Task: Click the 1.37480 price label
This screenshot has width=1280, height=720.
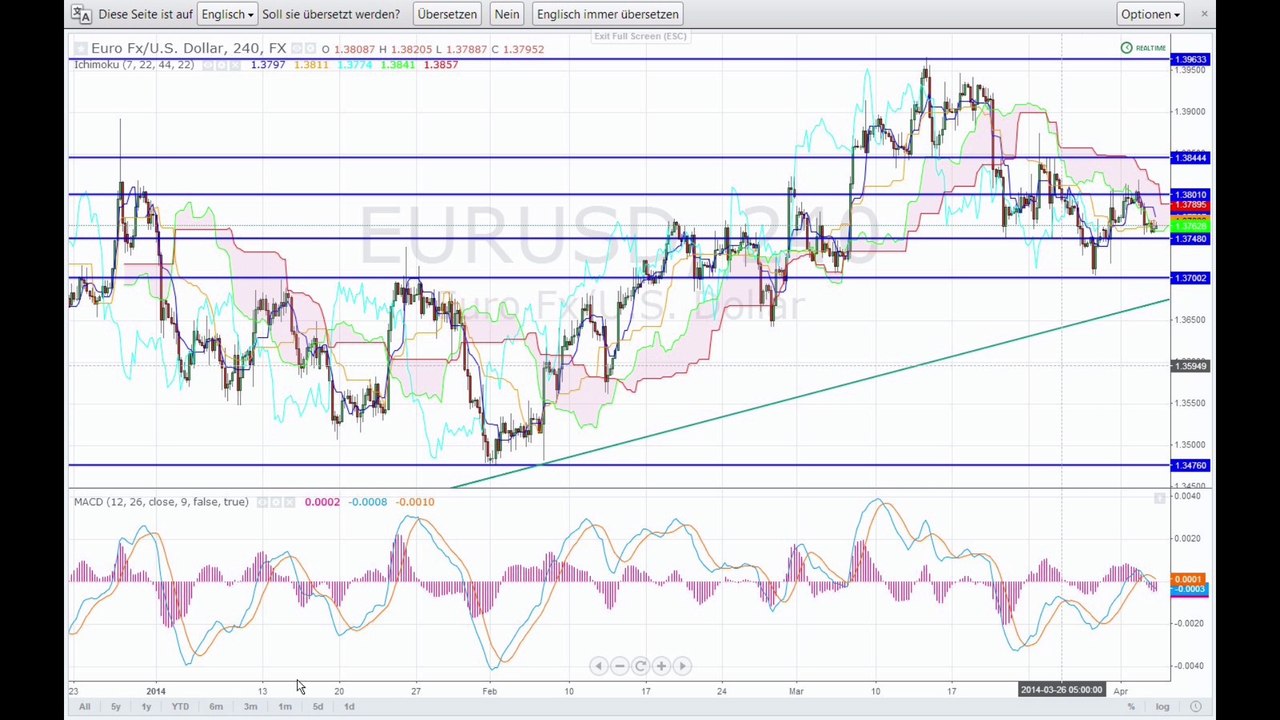Action: [1191, 239]
